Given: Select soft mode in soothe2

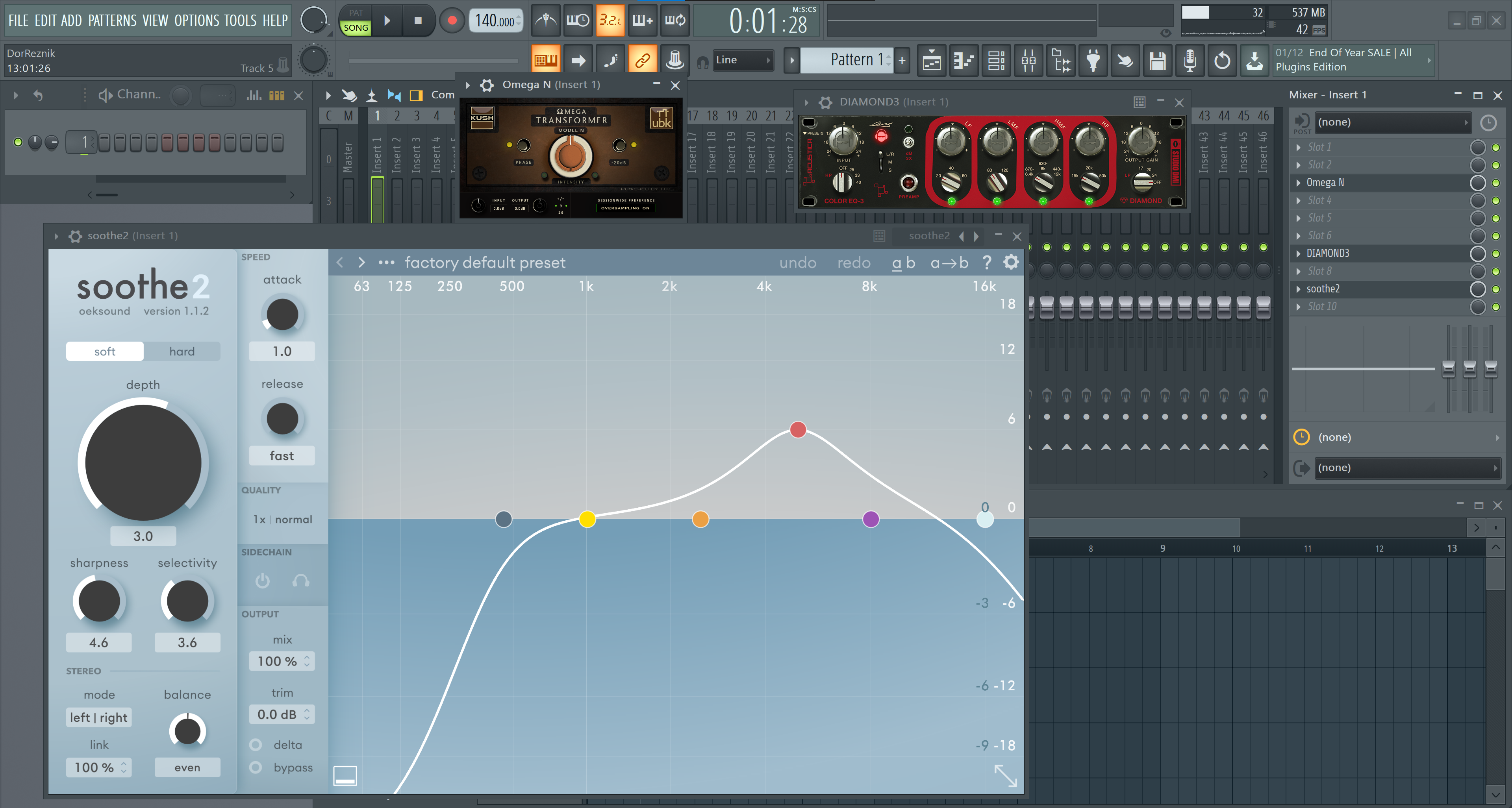Looking at the screenshot, I should point(105,351).
